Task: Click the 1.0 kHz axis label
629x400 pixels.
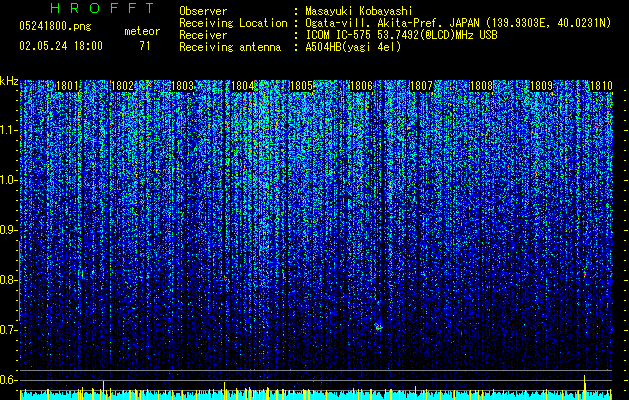Action: (x=8, y=180)
